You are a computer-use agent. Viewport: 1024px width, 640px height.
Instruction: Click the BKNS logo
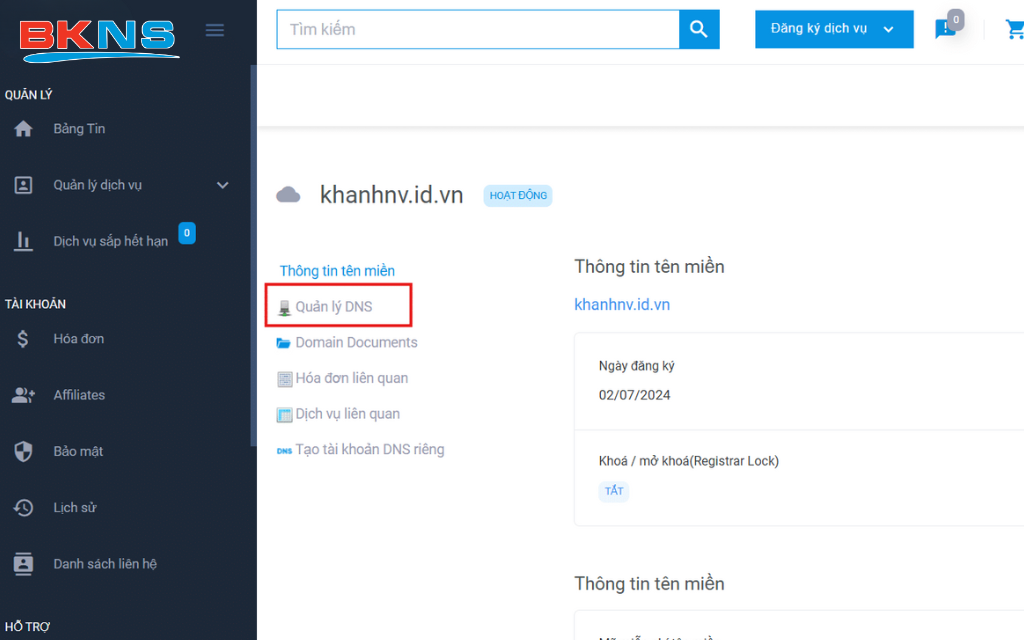(98, 34)
